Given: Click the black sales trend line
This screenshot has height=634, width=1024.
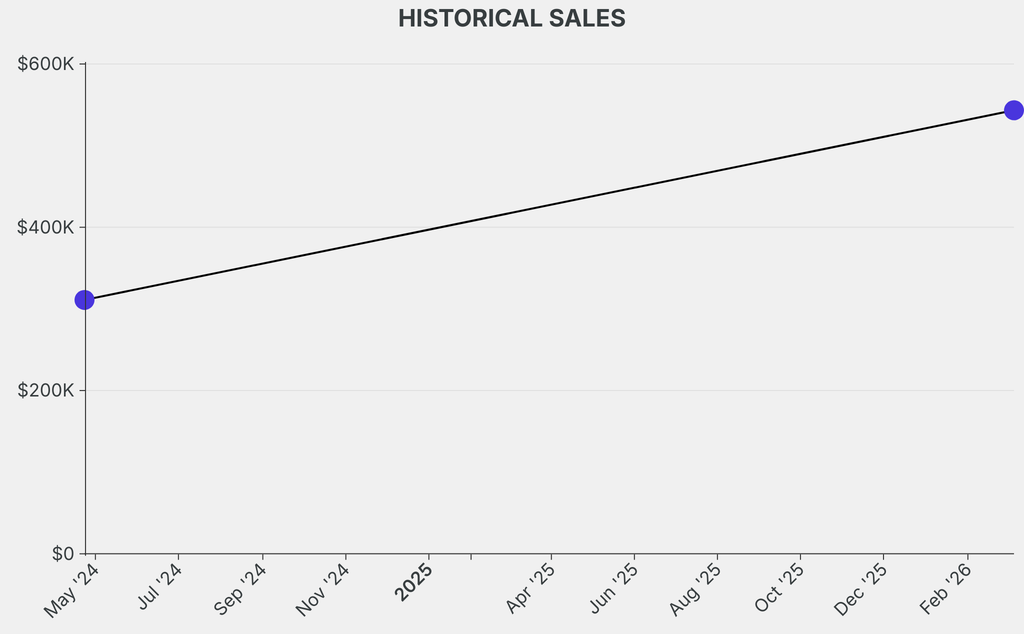Looking at the screenshot, I should (550, 205).
